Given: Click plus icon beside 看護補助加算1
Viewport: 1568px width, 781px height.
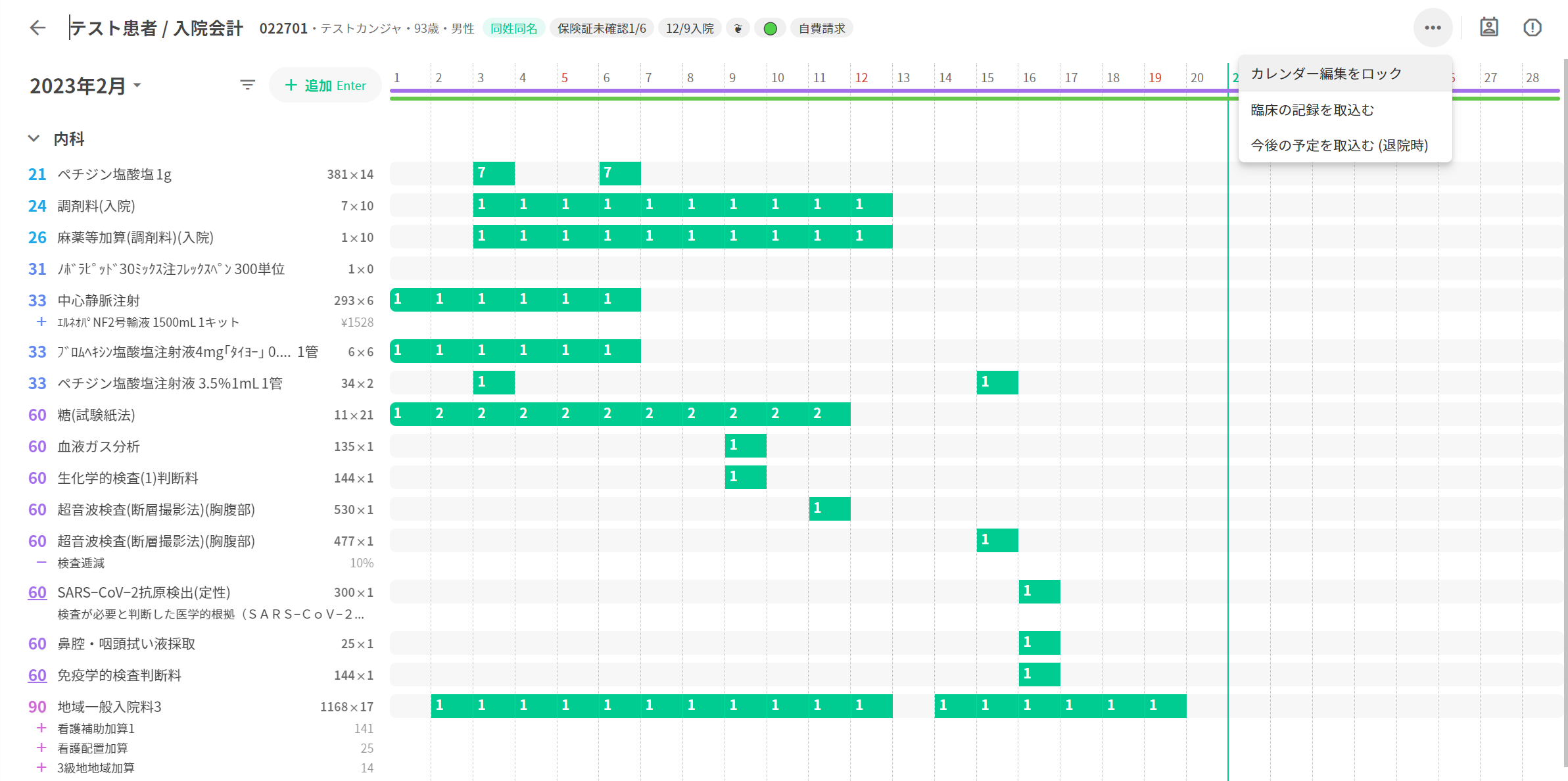Looking at the screenshot, I should click(41, 728).
